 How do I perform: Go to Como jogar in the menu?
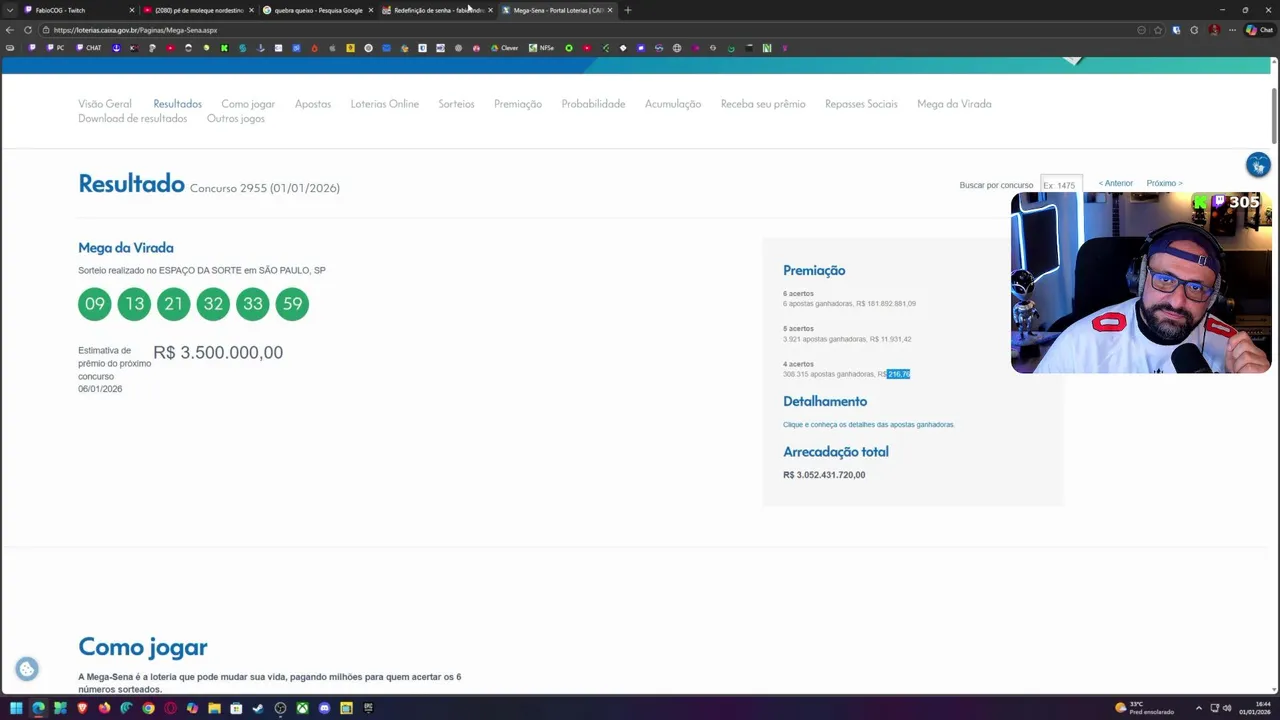click(248, 104)
